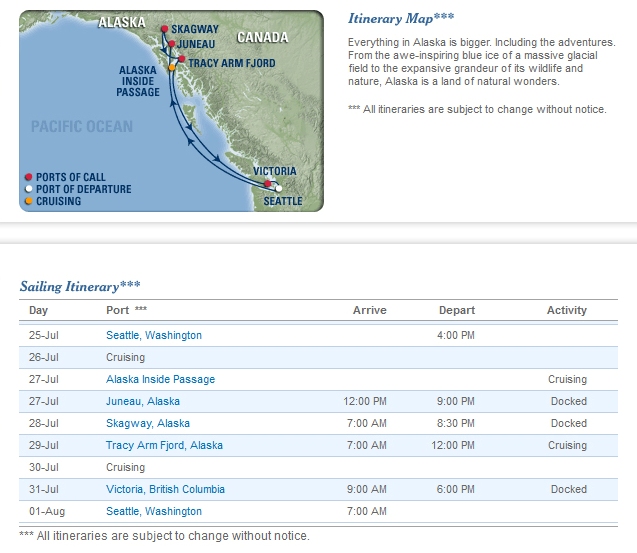
Task: Click the Seattle white departure marker on map
Action: pos(278,189)
